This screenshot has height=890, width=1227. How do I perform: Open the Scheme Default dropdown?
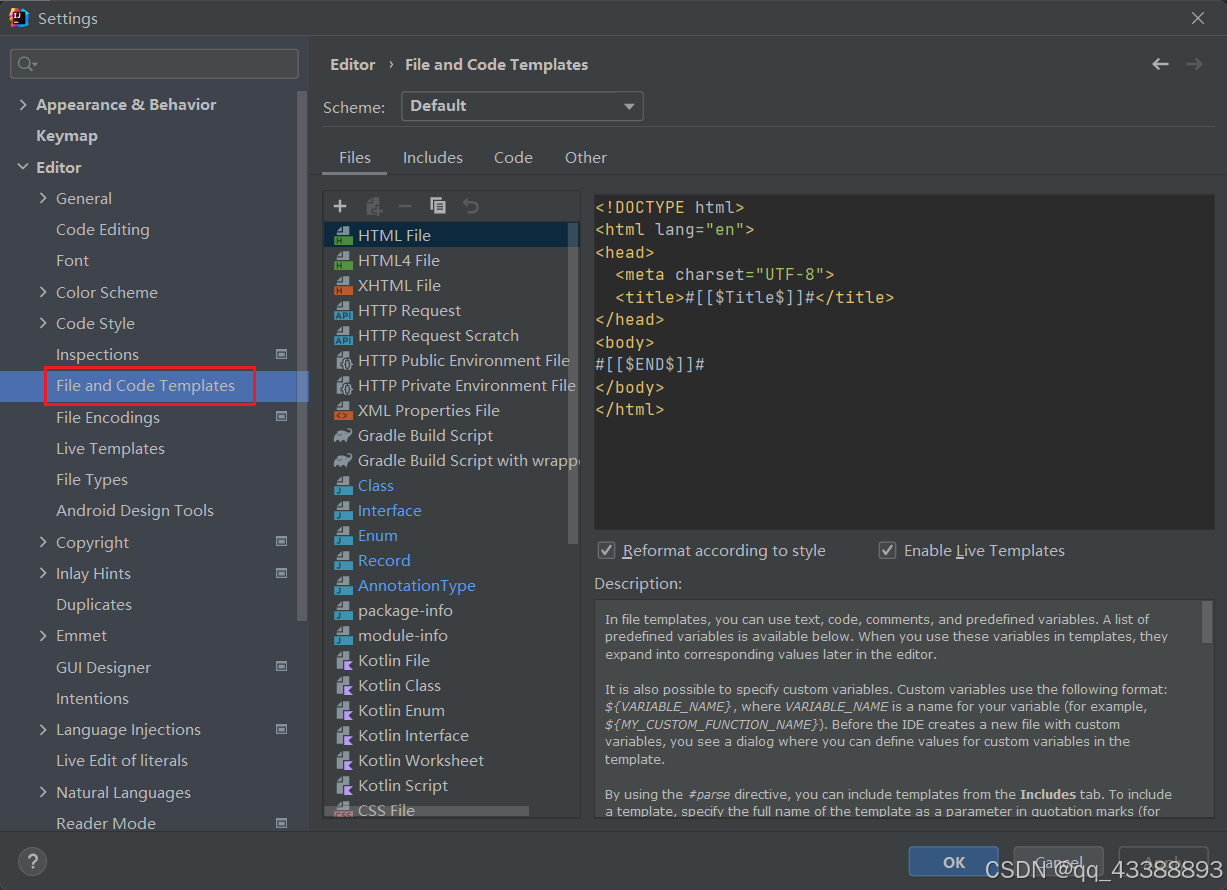click(x=522, y=106)
